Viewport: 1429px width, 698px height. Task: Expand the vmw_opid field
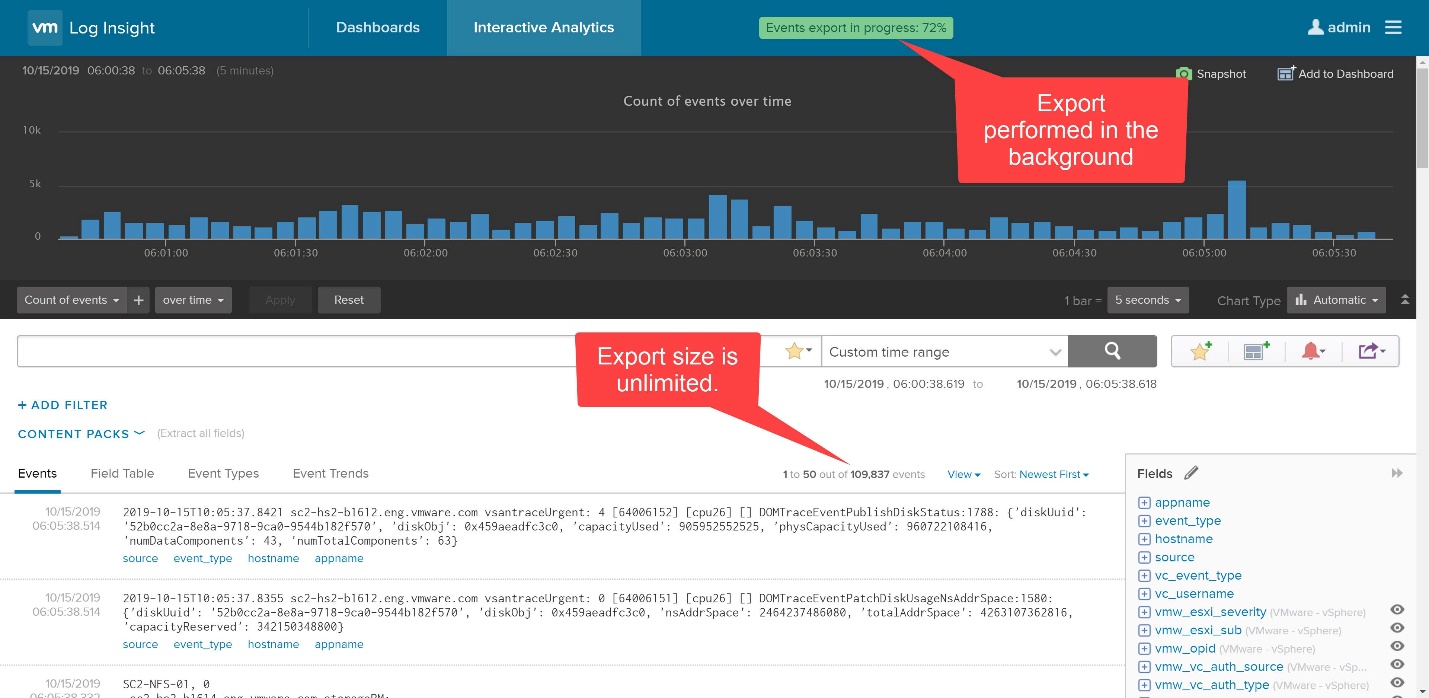[1144, 649]
